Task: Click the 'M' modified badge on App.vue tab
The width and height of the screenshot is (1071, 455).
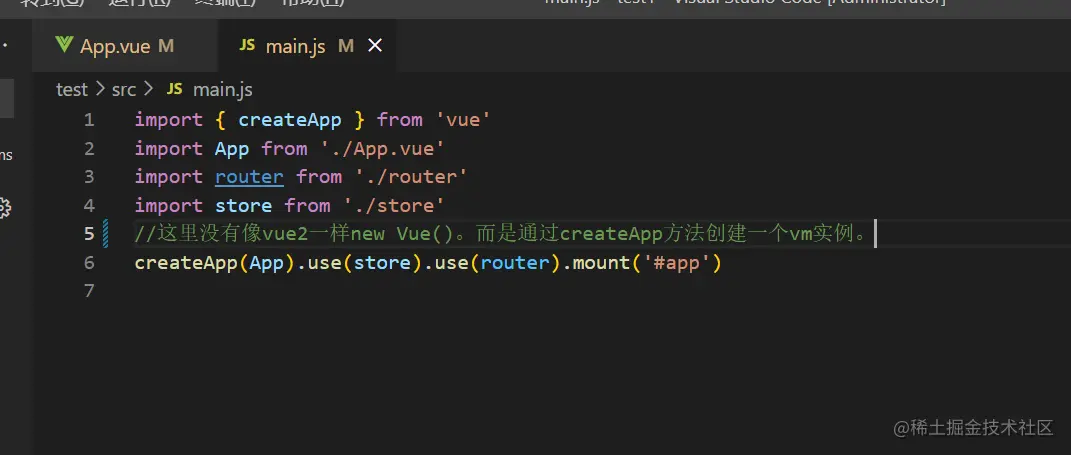Action: (166, 46)
